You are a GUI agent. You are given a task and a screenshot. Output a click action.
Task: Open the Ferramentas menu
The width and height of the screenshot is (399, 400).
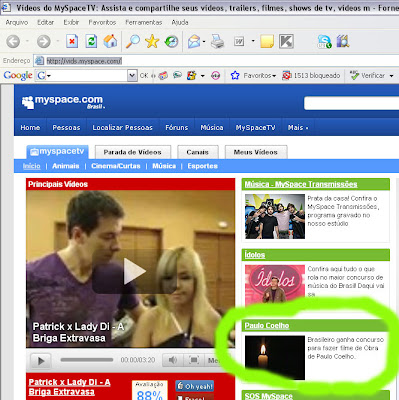tap(143, 22)
